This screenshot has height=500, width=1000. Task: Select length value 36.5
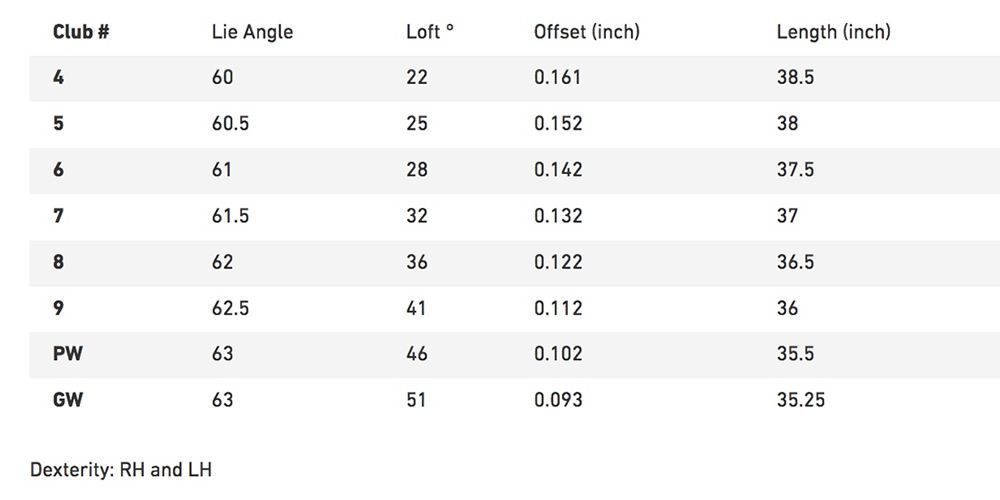tap(795, 262)
